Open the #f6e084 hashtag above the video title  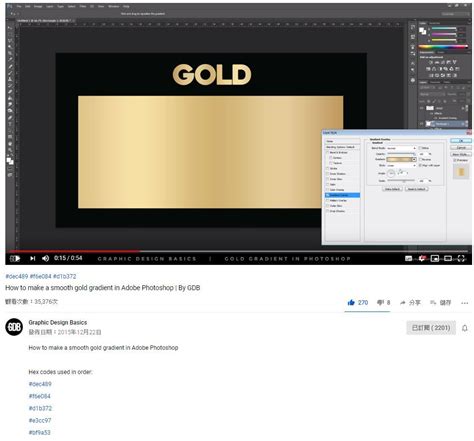pyautogui.click(x=41, y=276)
